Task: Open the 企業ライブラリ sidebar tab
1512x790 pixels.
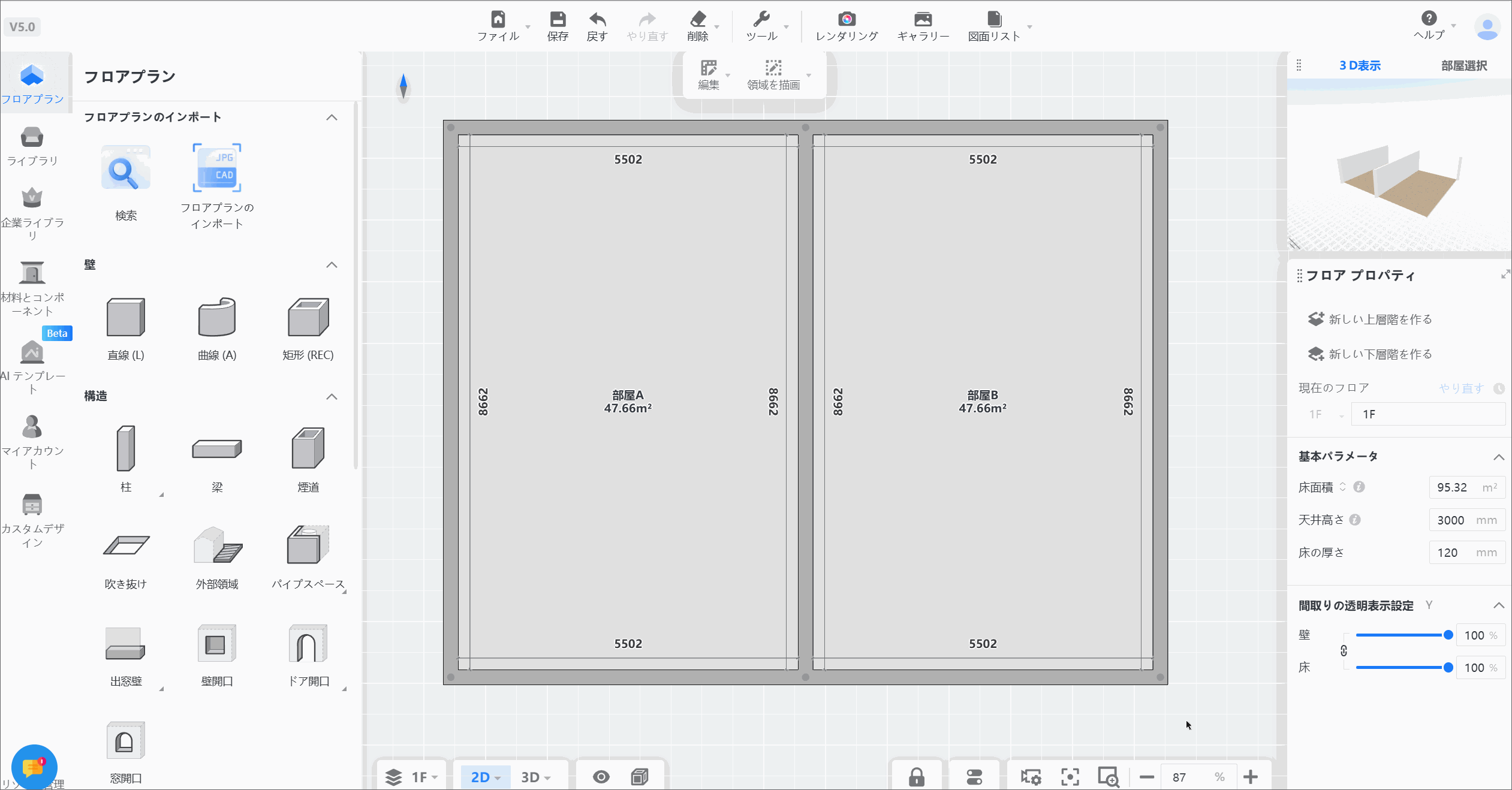Action: [32, 213]
